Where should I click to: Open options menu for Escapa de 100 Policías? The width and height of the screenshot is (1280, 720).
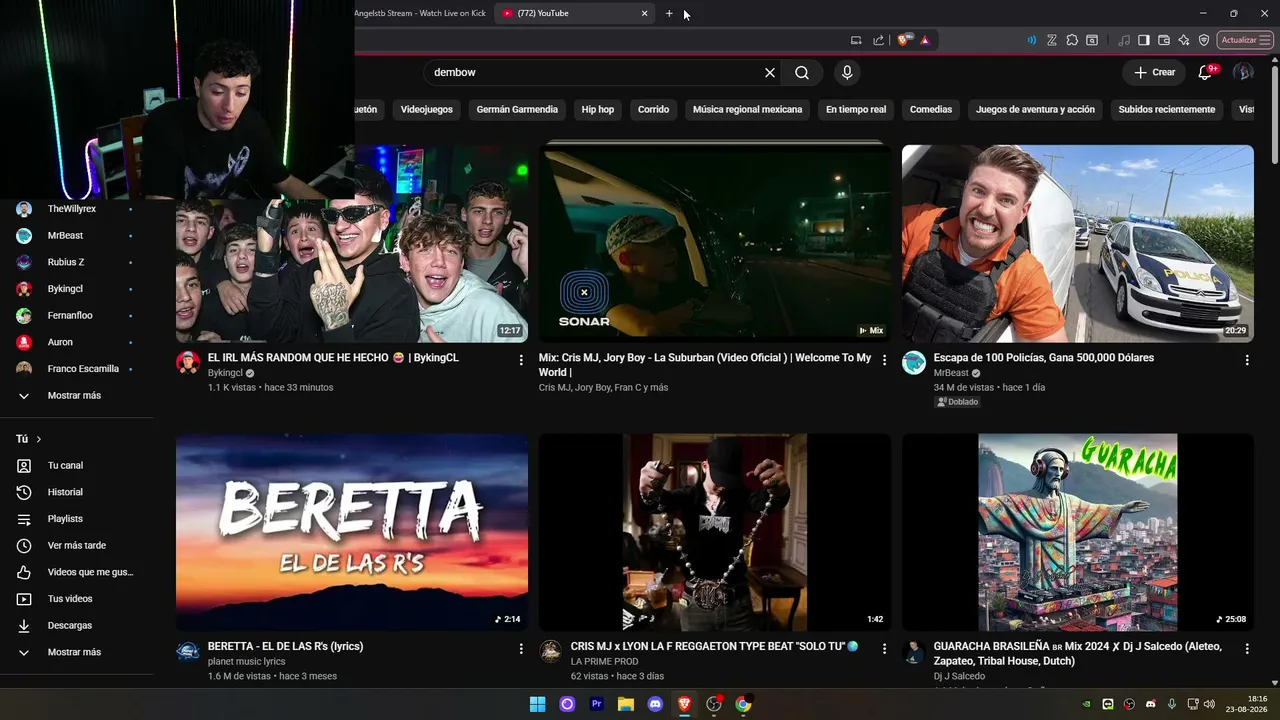pos(1247,359)
